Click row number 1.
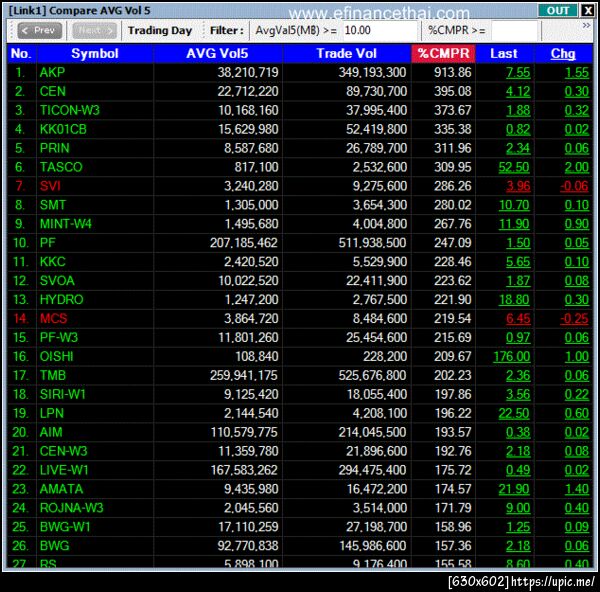This screenshot has width=600, height=592. click(20, 72)
